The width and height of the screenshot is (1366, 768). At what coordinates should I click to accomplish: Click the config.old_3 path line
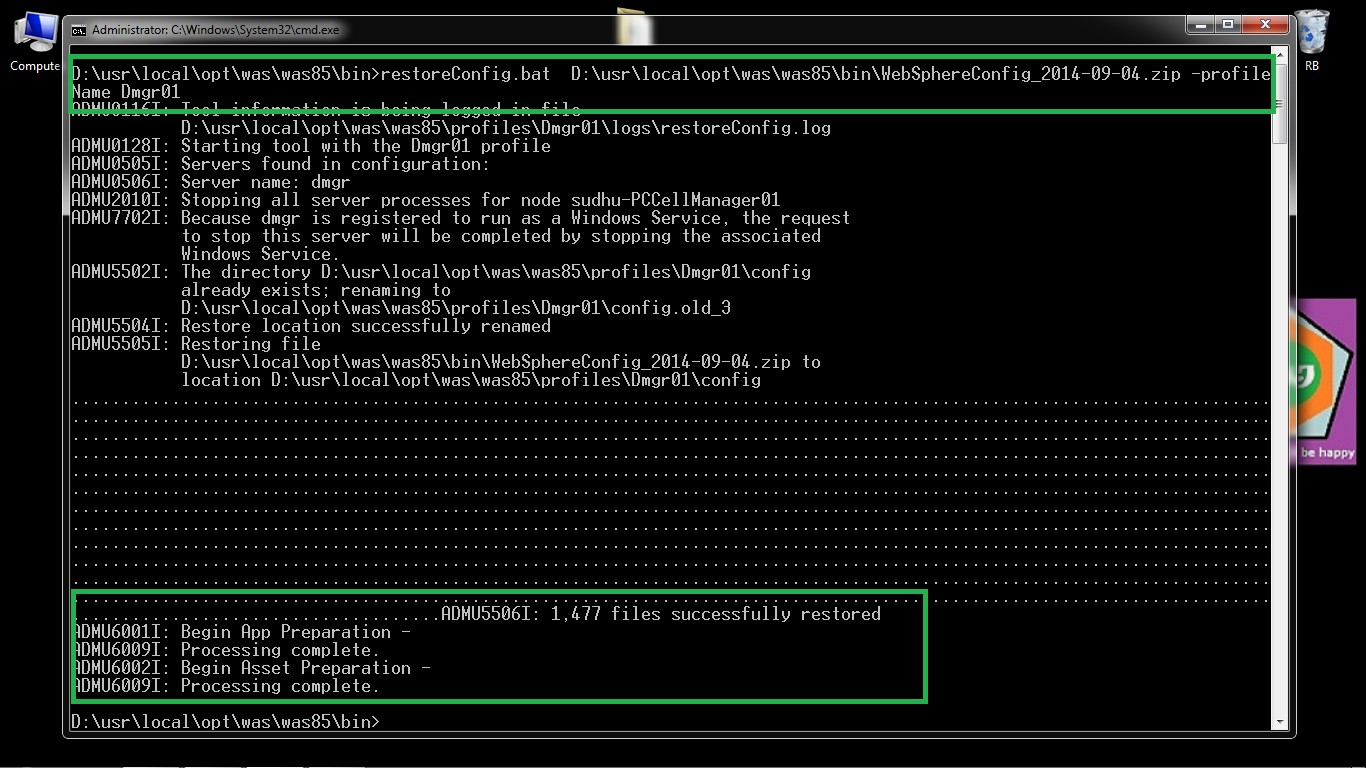456,308
